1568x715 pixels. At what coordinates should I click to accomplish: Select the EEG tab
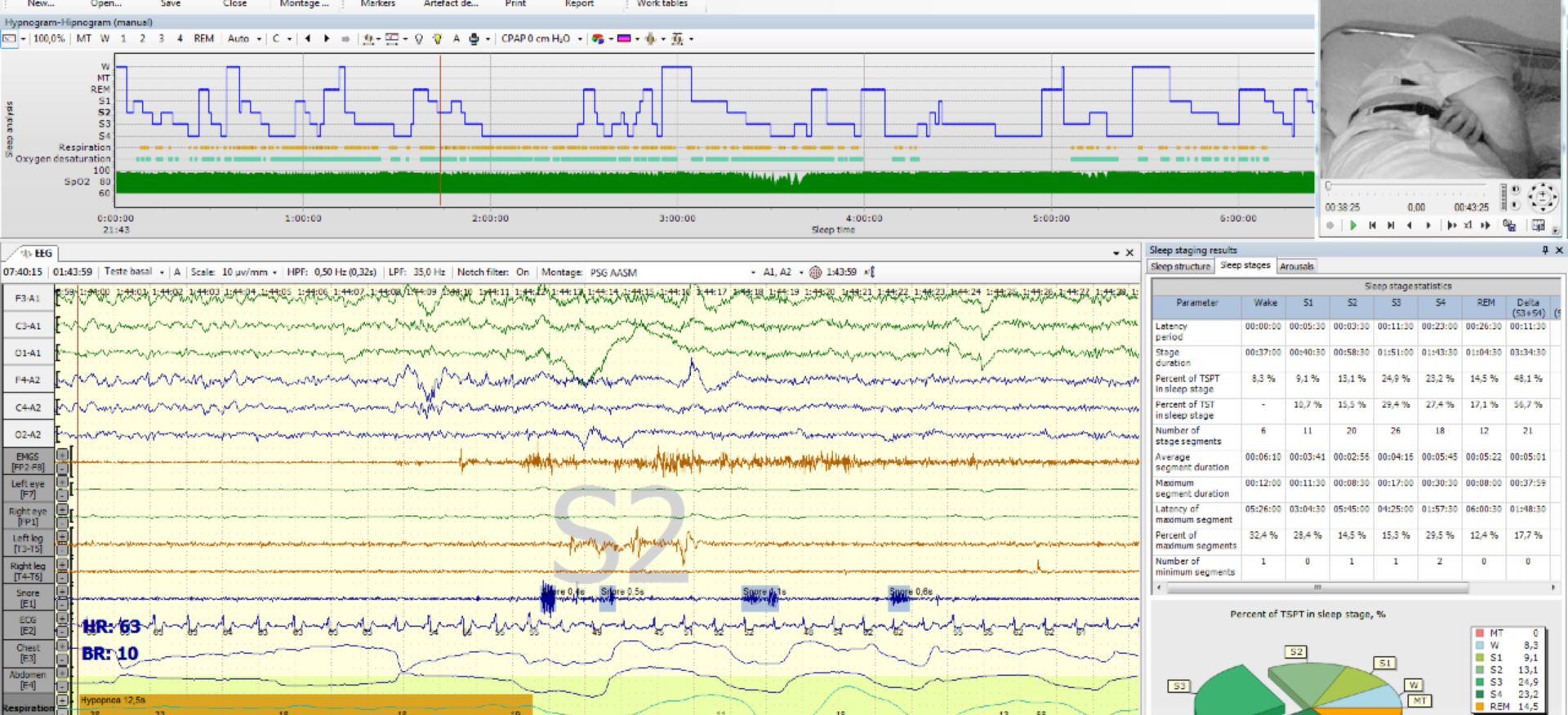click(36, 253)
